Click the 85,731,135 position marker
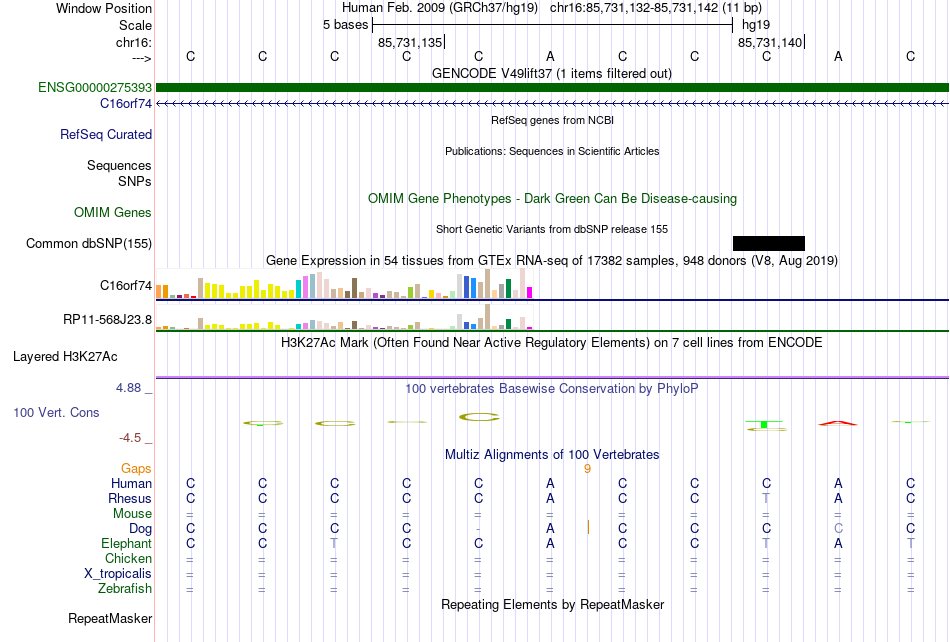 point(411,42)
